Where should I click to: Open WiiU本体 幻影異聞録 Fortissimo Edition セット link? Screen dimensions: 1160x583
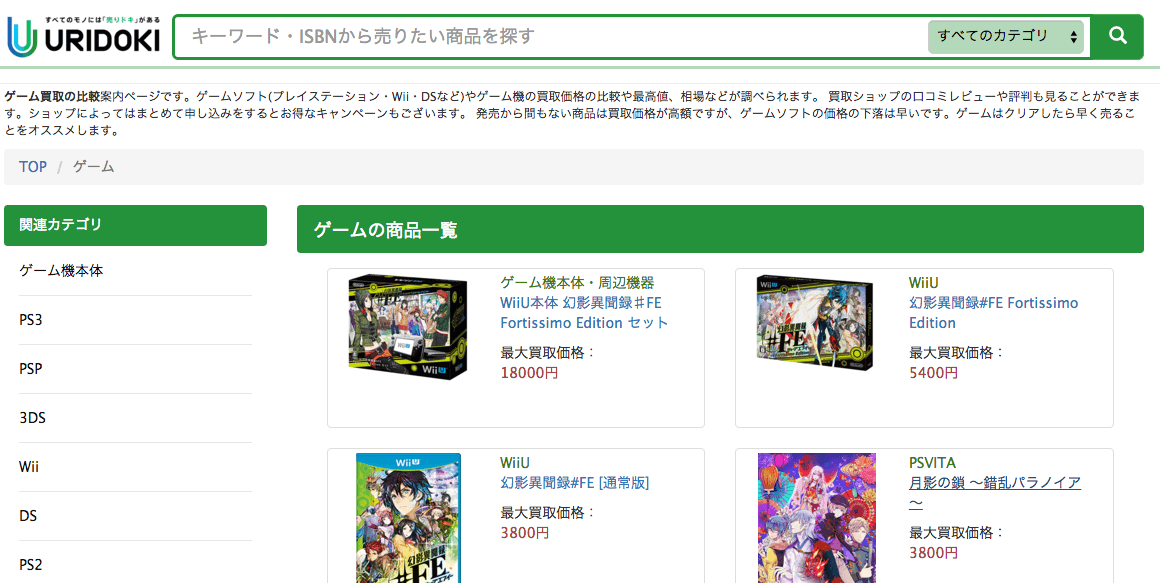(x=584, y=313)
